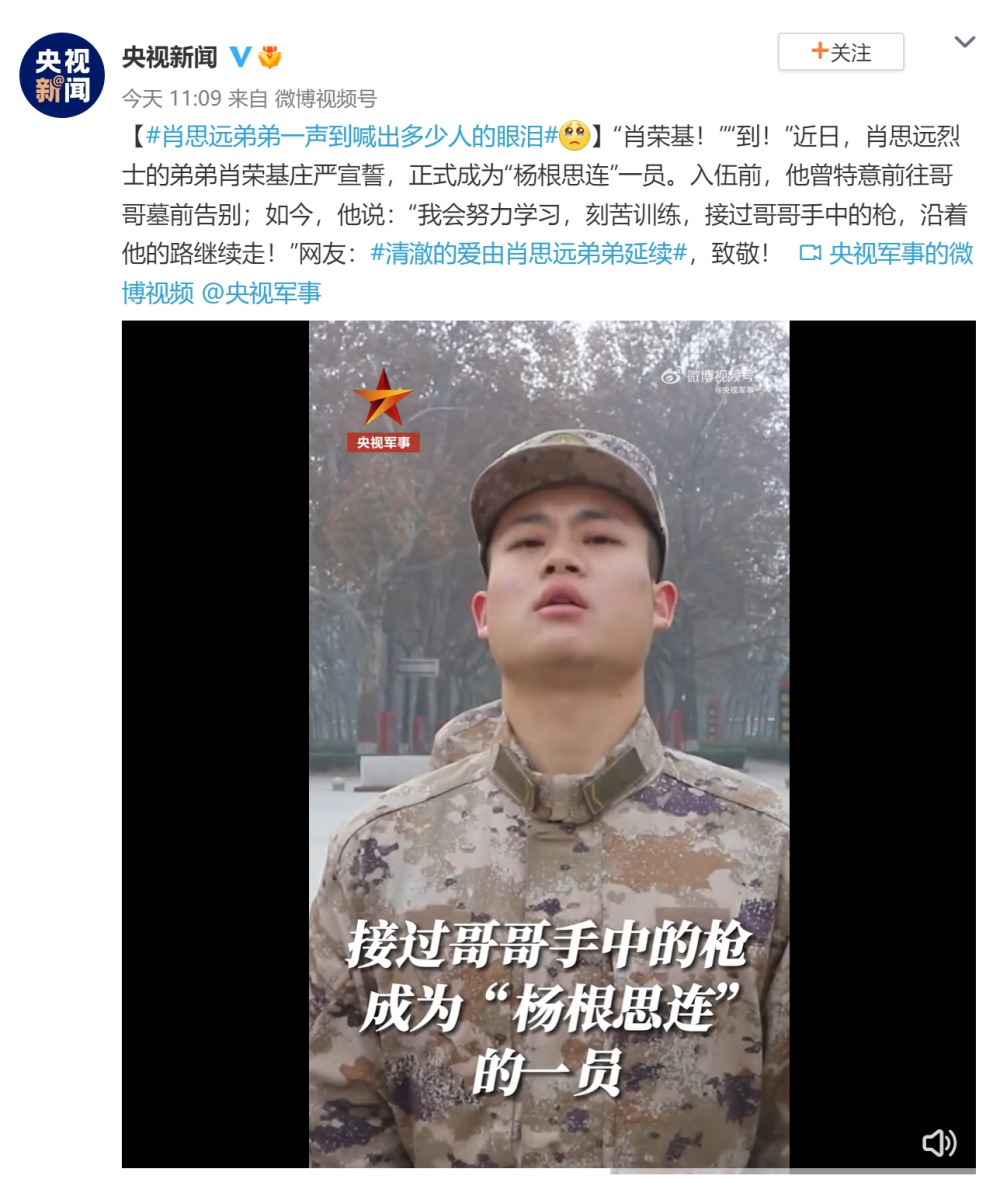Click the blue V verified badge

pyautogui.click(x=241, y=57)
